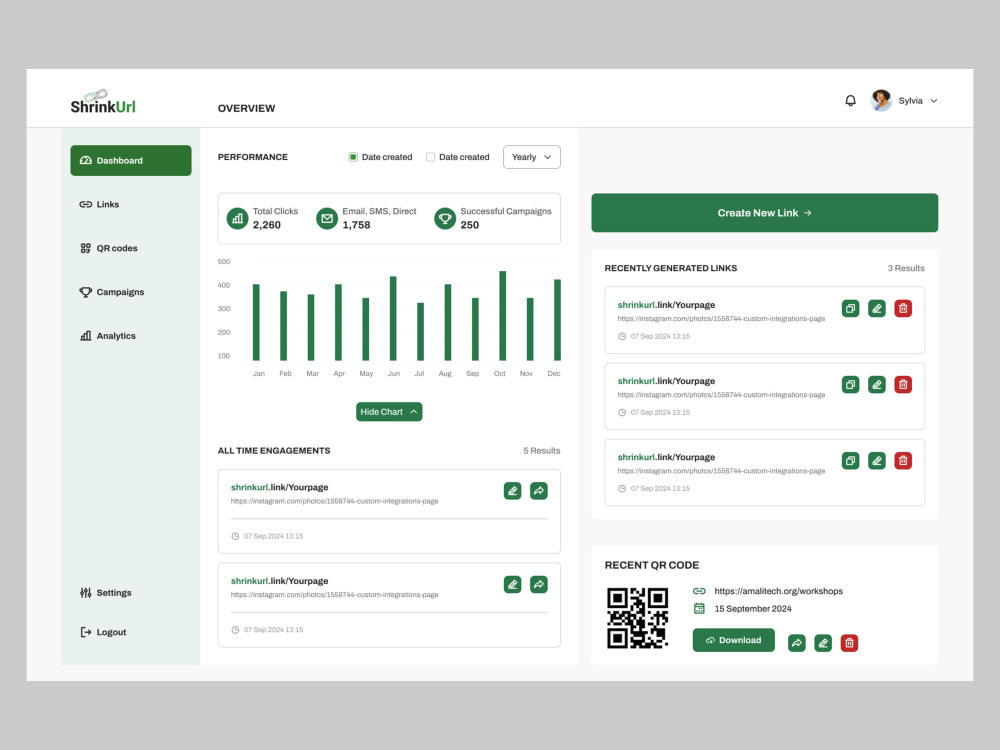Download the recent QR code
This screenshot has height=750, width=1000.
coord(733,640)
